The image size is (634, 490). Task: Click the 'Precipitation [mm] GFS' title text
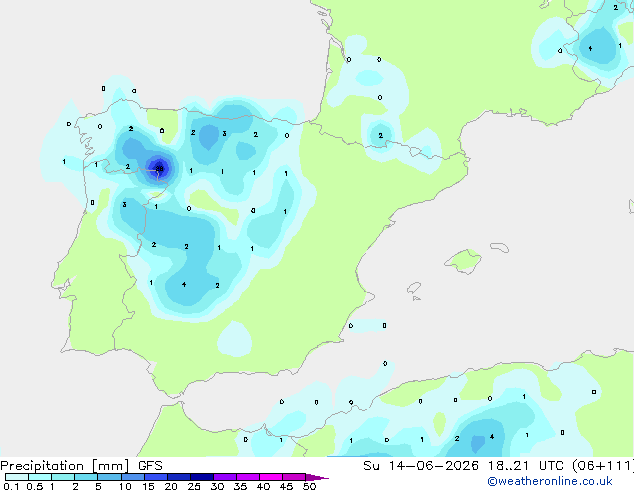click(81, 466)
